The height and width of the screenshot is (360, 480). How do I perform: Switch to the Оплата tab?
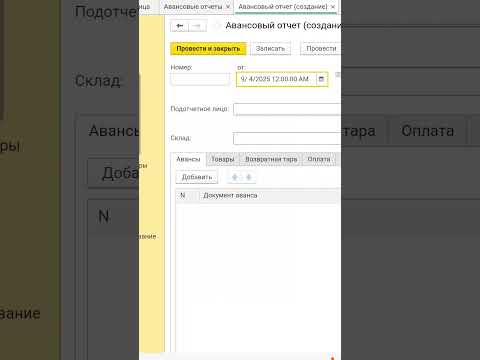click(319, 159)
